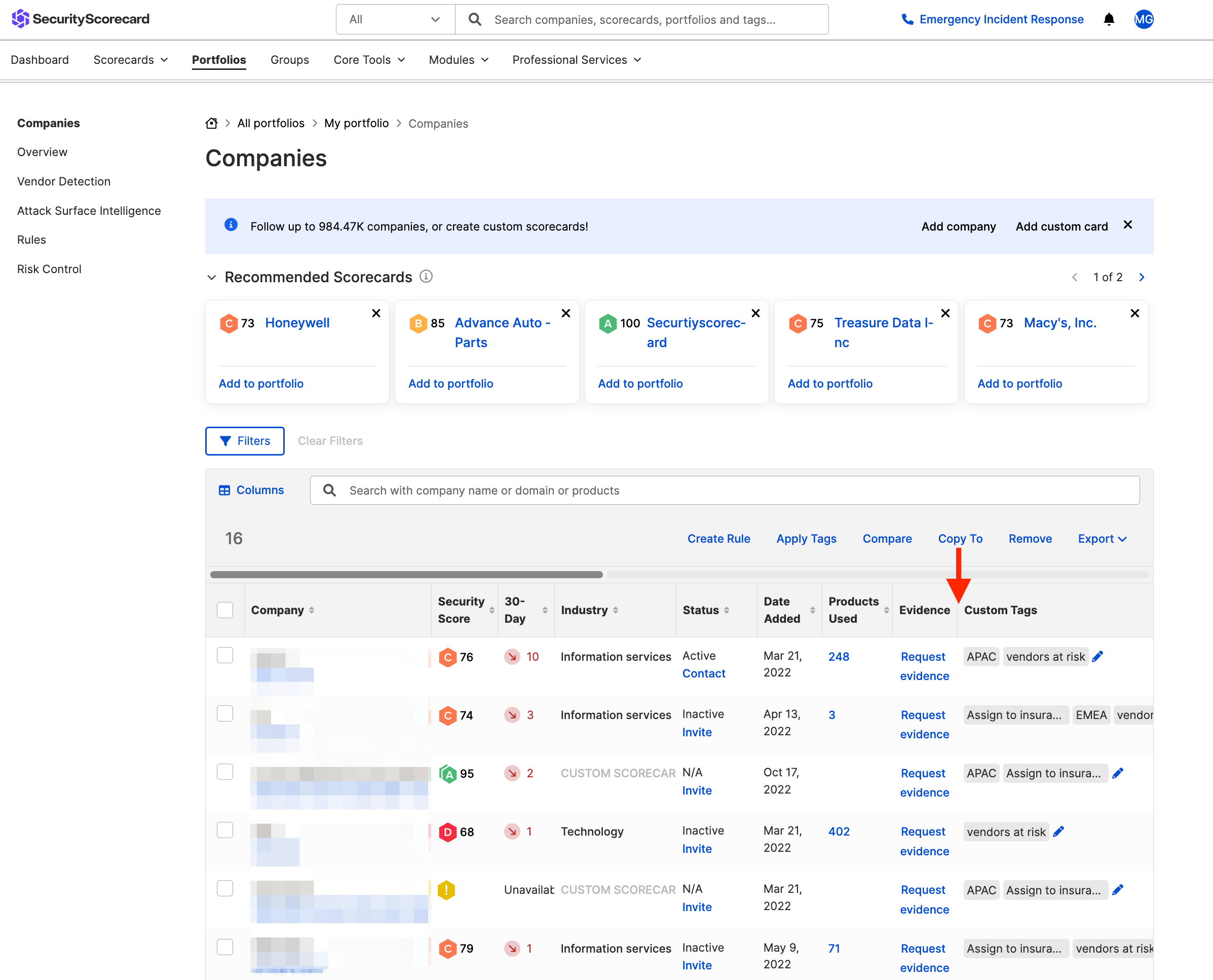Focus the global companies search field
The height and width of the screenshot is (980, 1213).
pos(642,19)
